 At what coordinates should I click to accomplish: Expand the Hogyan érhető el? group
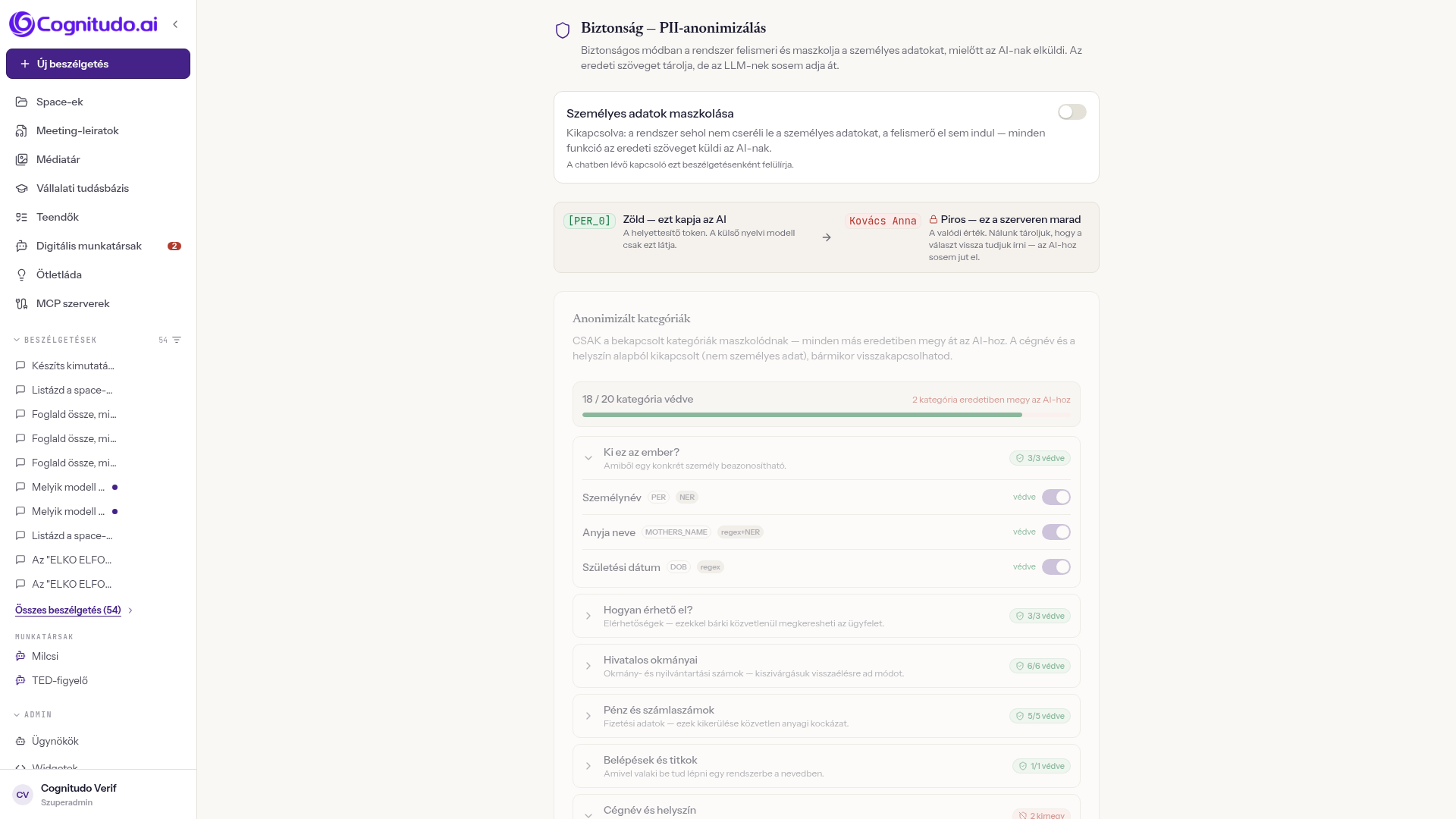[x=588, y=616]
